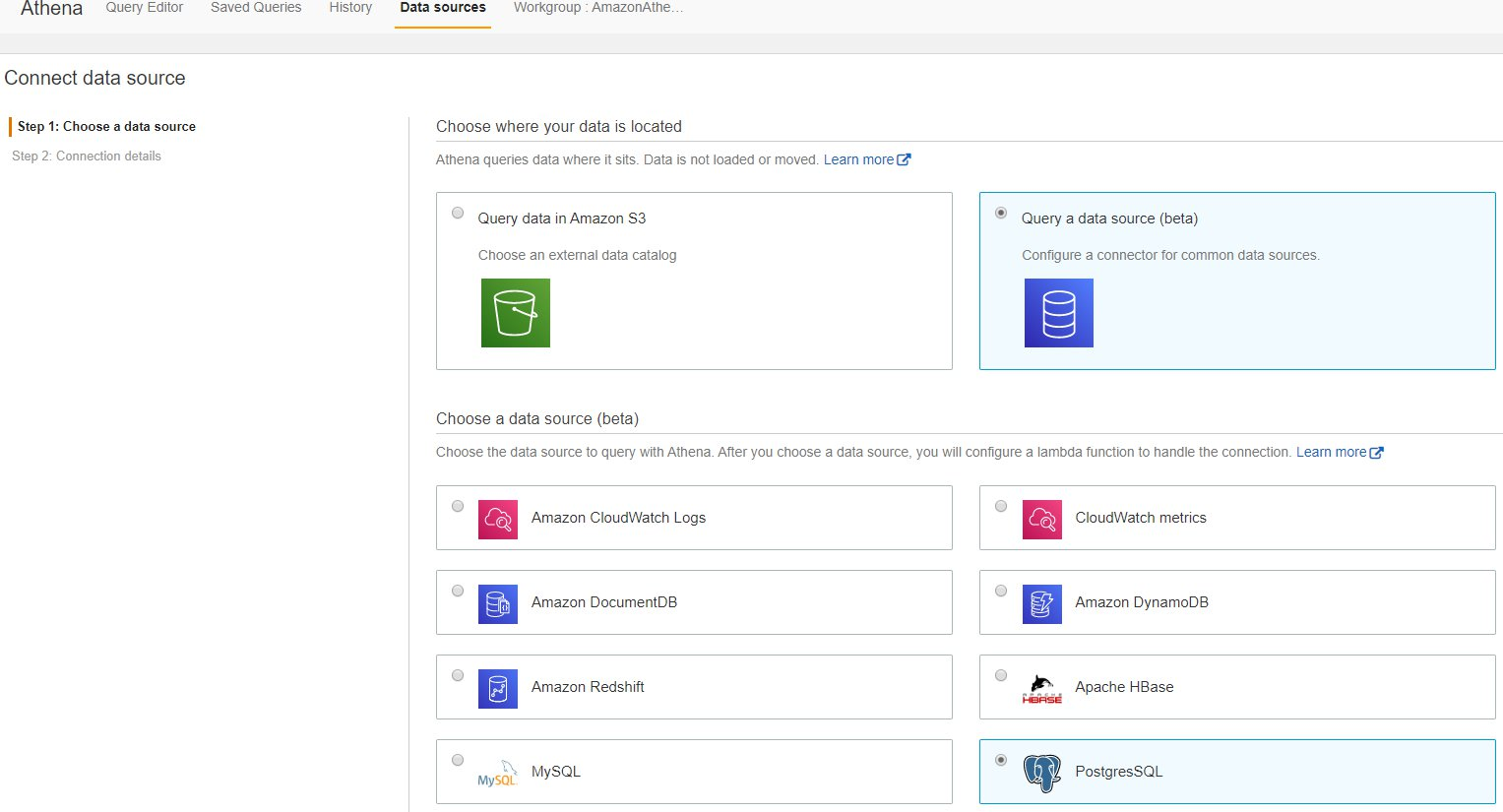Choose MySQL radio button

458,760
